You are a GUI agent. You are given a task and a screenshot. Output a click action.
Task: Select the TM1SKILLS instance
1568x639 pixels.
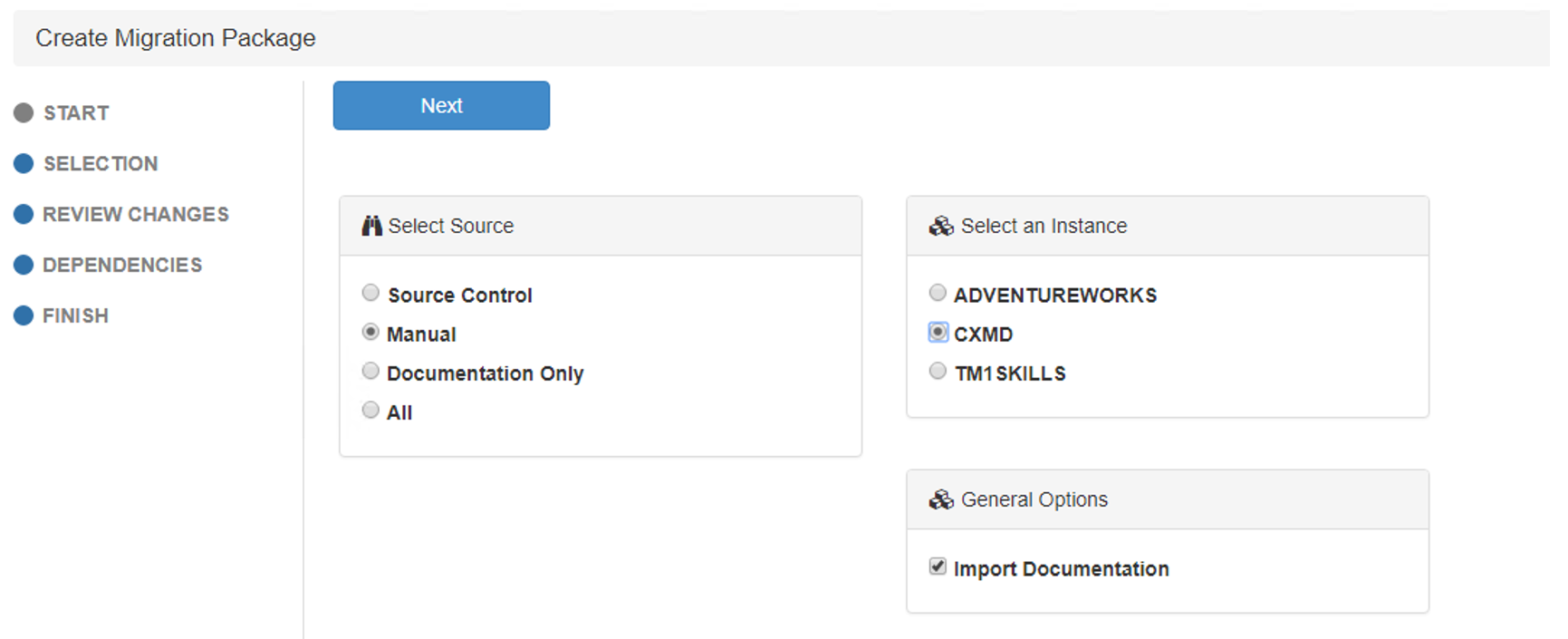(x=938, y=371)
